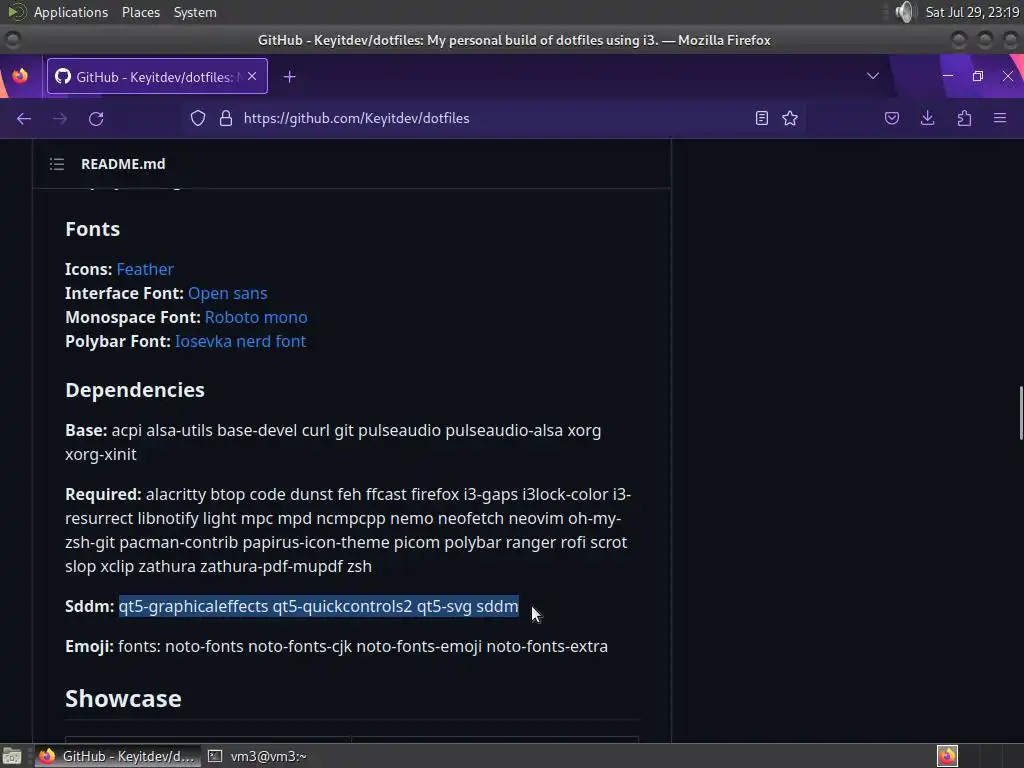1024x768 pixels.
Task: Show site security padlock info
Action: tap(226, 118)
